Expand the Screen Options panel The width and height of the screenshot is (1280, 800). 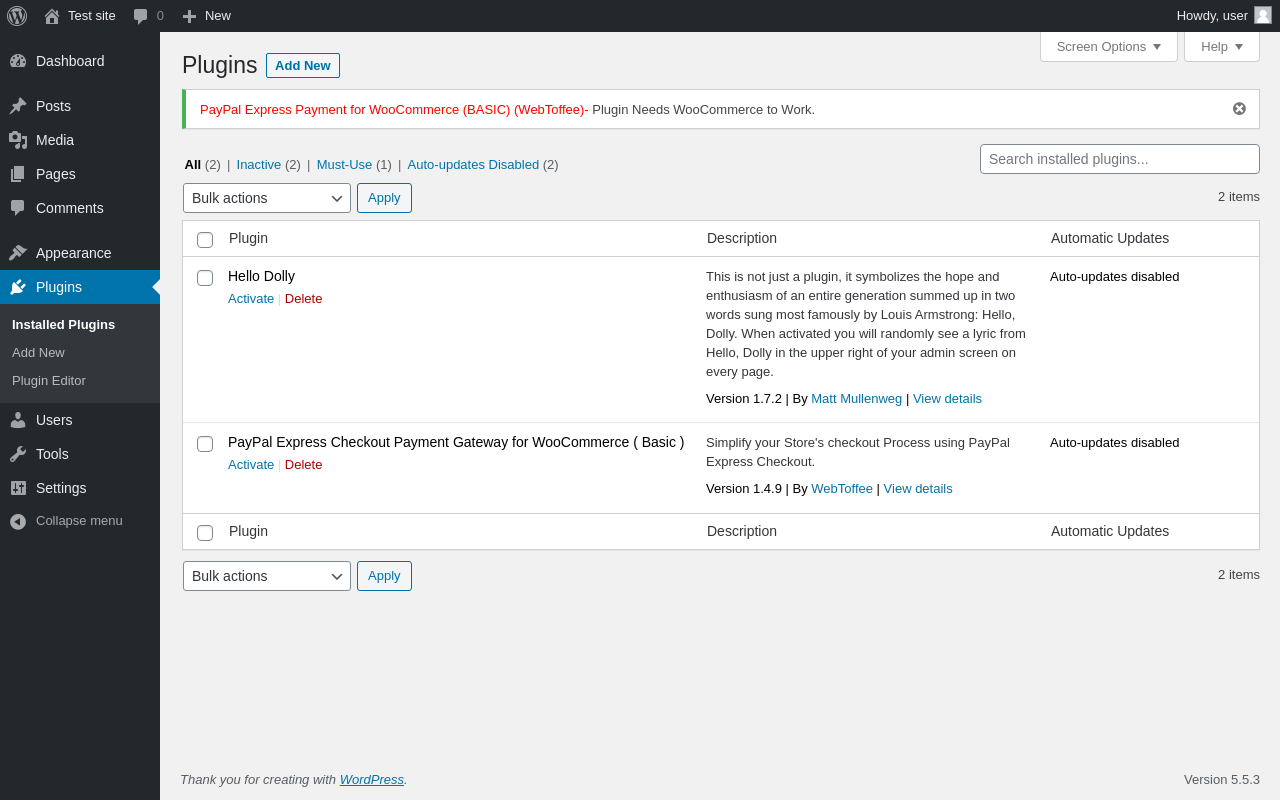click(1109, 47)
